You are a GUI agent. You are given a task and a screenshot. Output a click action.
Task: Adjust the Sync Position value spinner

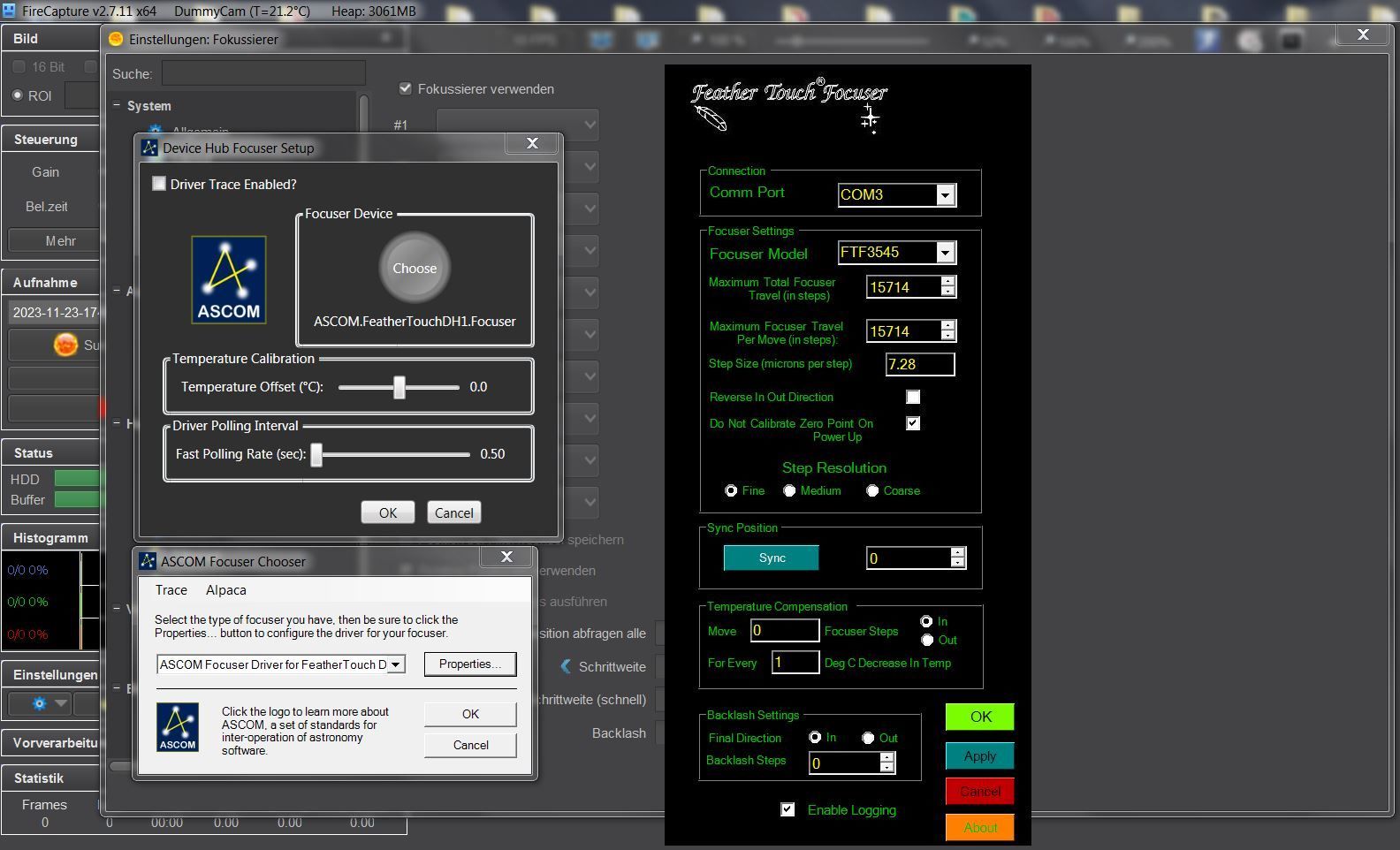click(x=957, y=558)
